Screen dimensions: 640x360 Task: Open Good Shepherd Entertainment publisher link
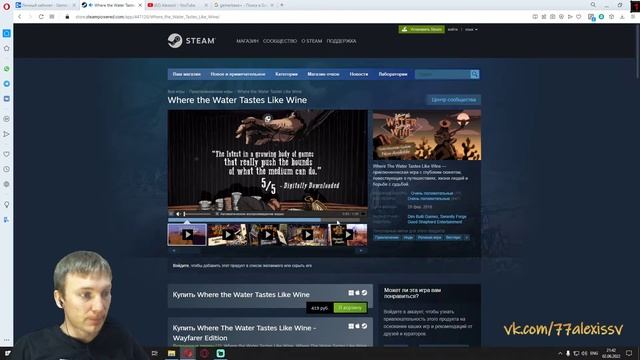click(435, 222)
